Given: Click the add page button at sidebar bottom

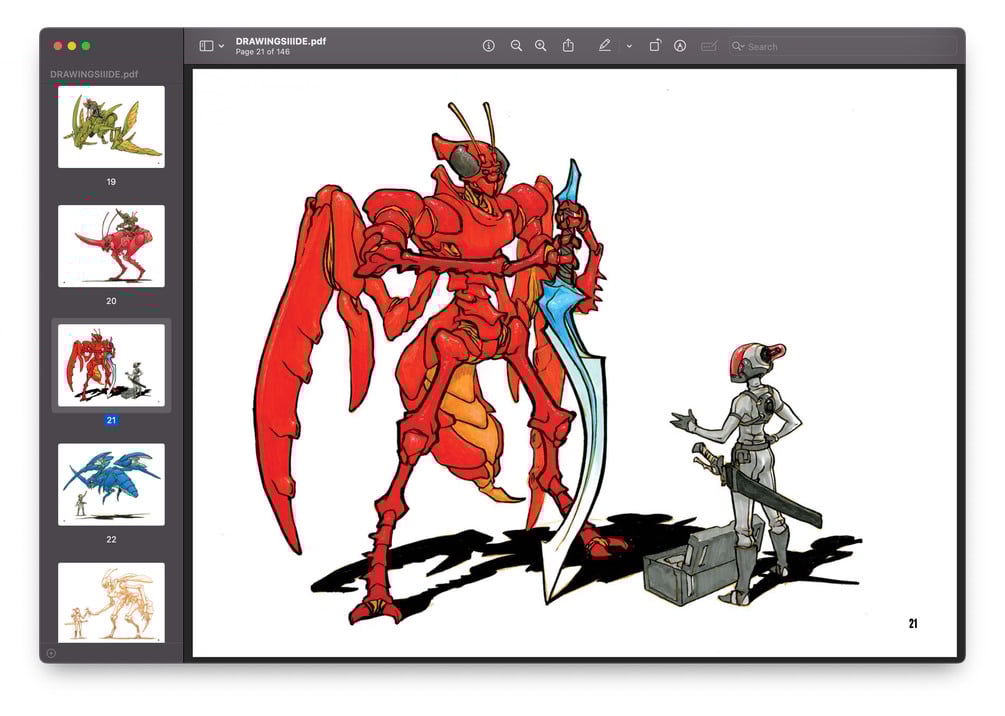Looking at the screenshot, I should click(51, 653).
